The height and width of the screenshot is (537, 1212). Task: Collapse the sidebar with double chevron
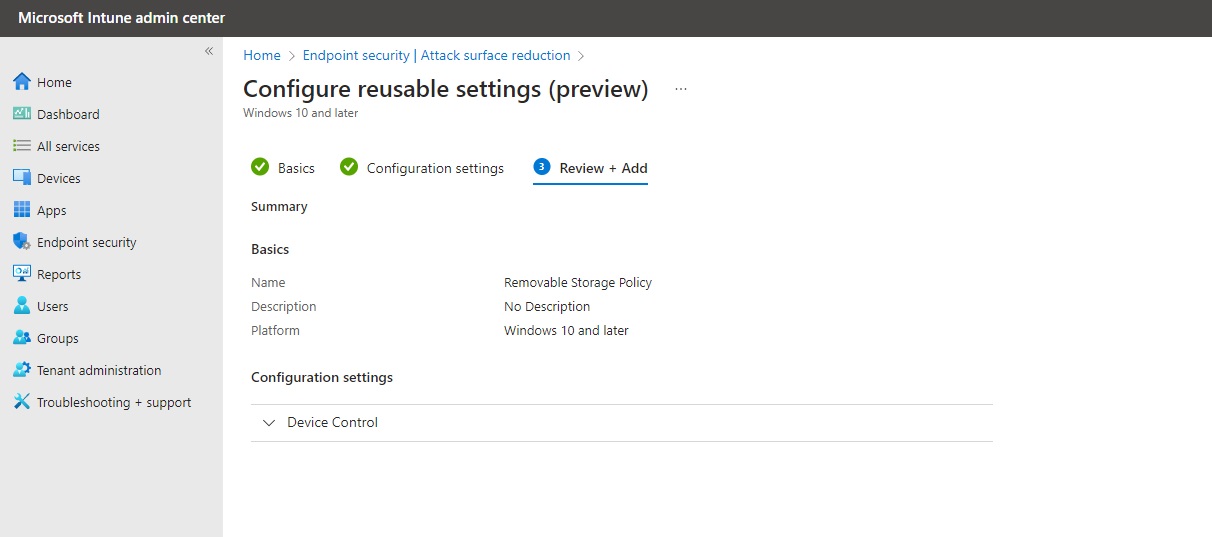pyautogui.click(x=209, y=51)
